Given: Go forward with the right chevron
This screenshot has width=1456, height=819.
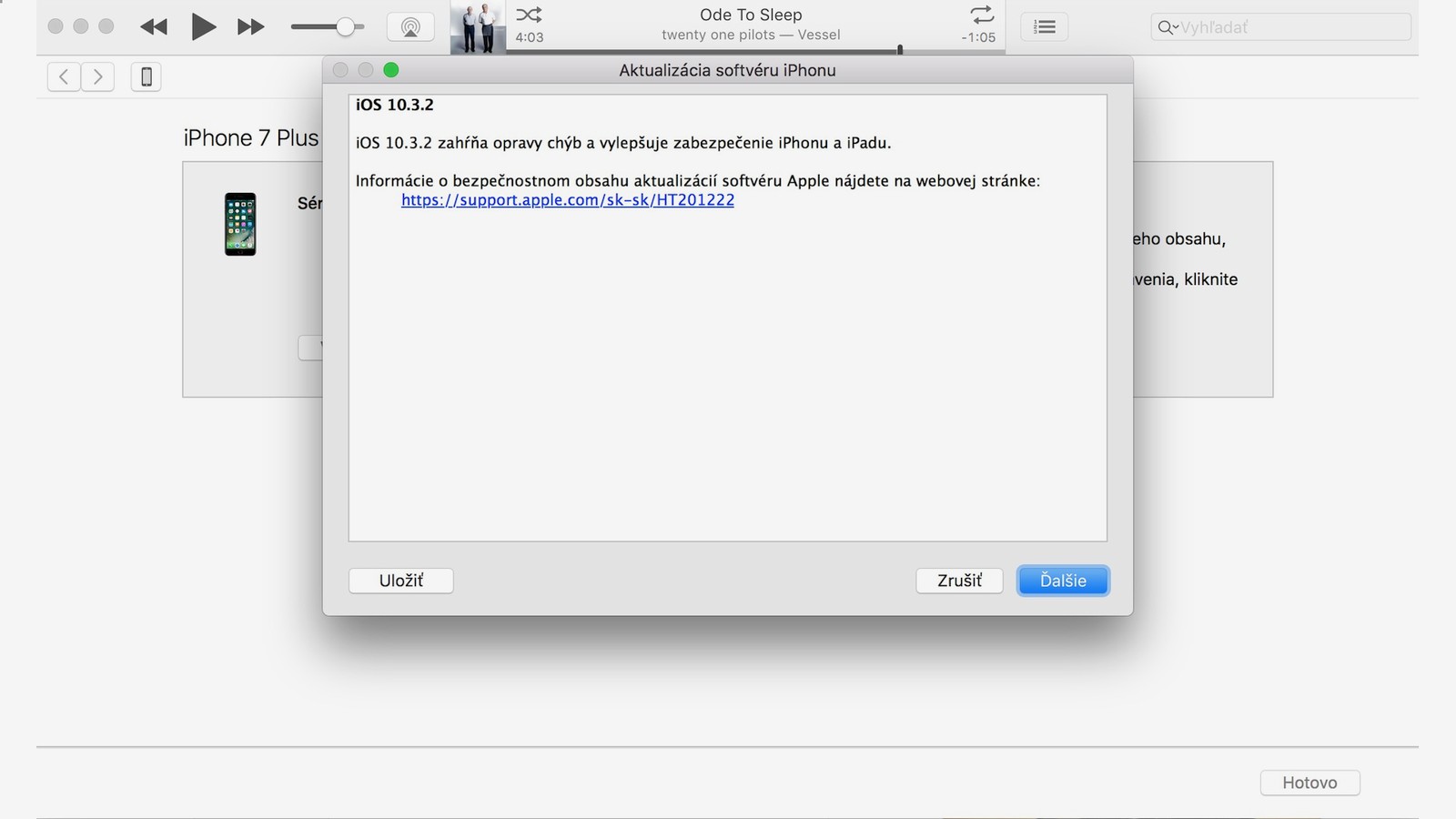Looking at the screenshot, I should (98, 77).
